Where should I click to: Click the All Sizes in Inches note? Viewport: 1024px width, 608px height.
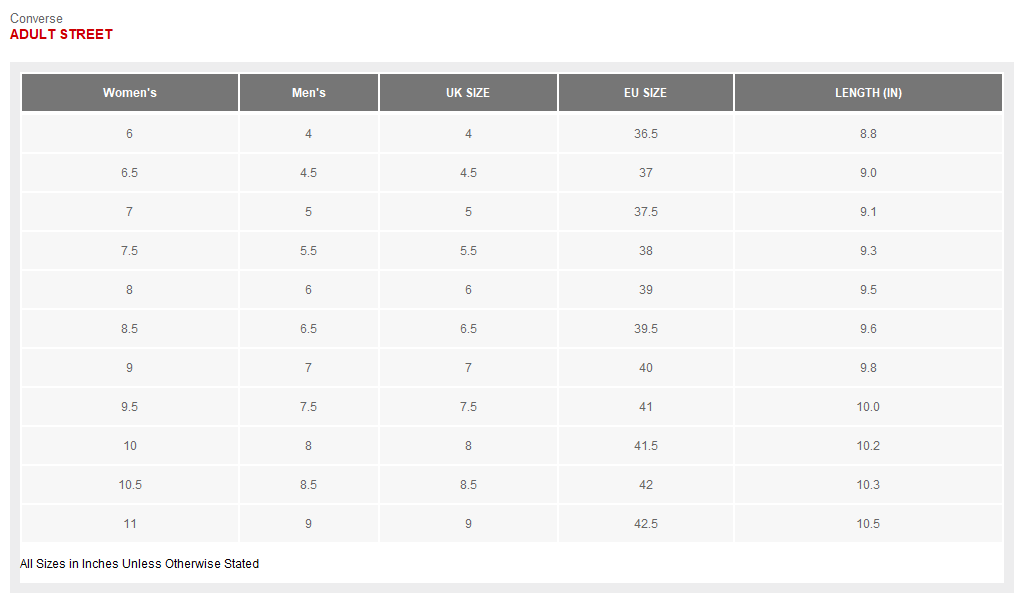139,564
